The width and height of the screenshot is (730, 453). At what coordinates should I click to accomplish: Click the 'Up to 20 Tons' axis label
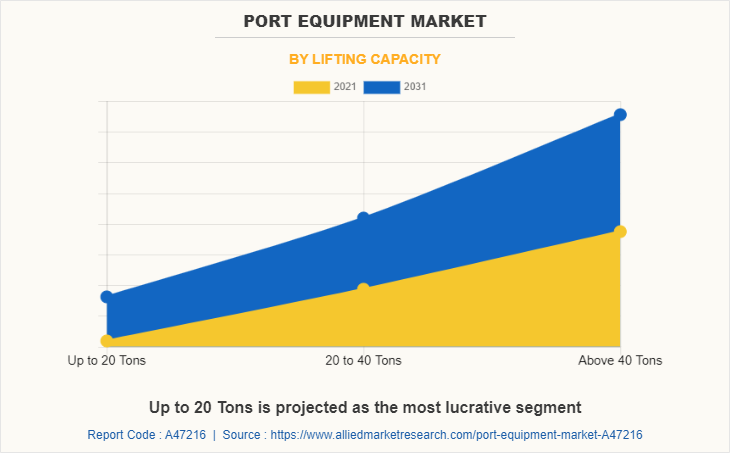107,360
